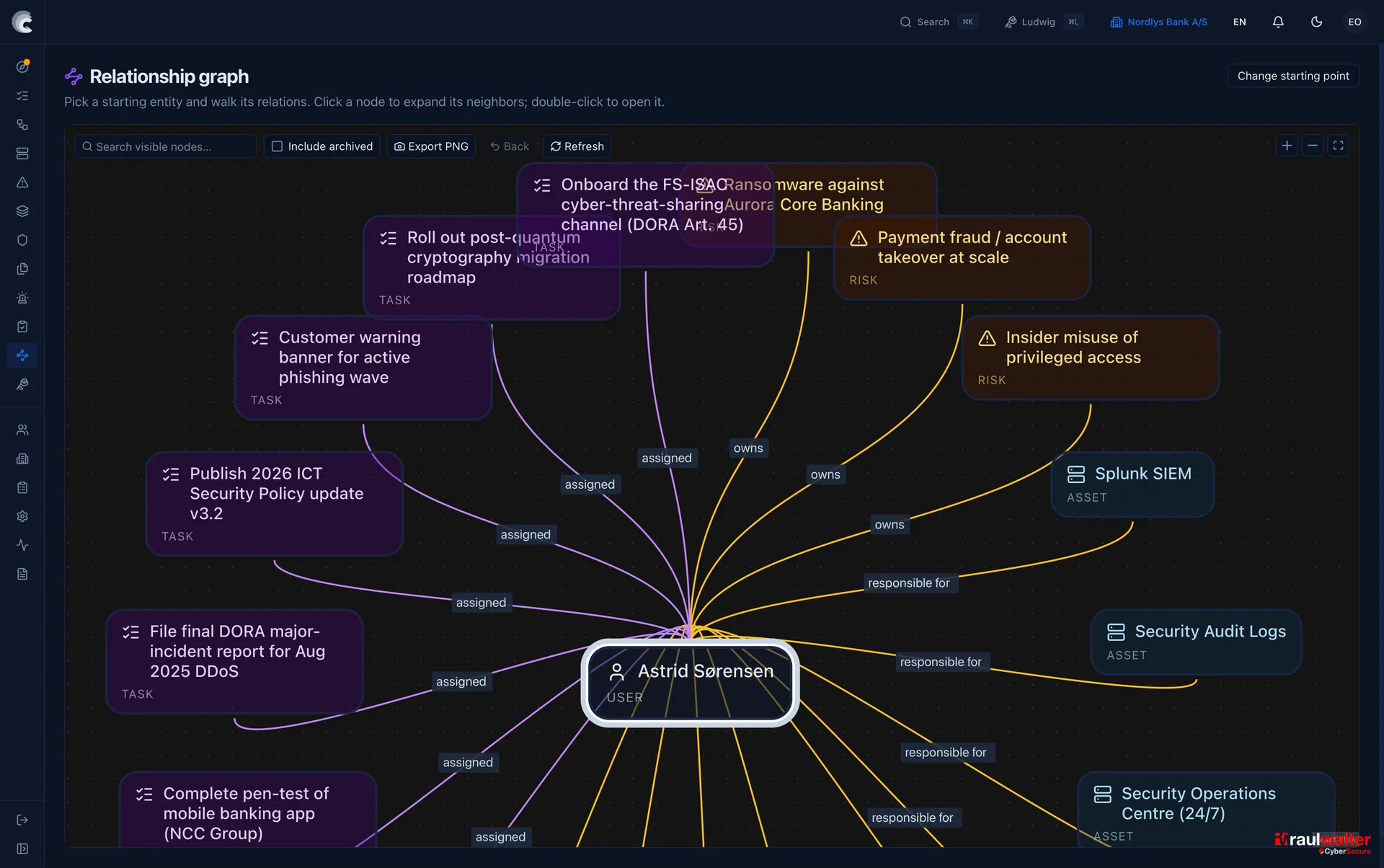Screen dimensions: 1384x868
Task: Select relationship graph icon in sidebar
Action: click(22, 355)
